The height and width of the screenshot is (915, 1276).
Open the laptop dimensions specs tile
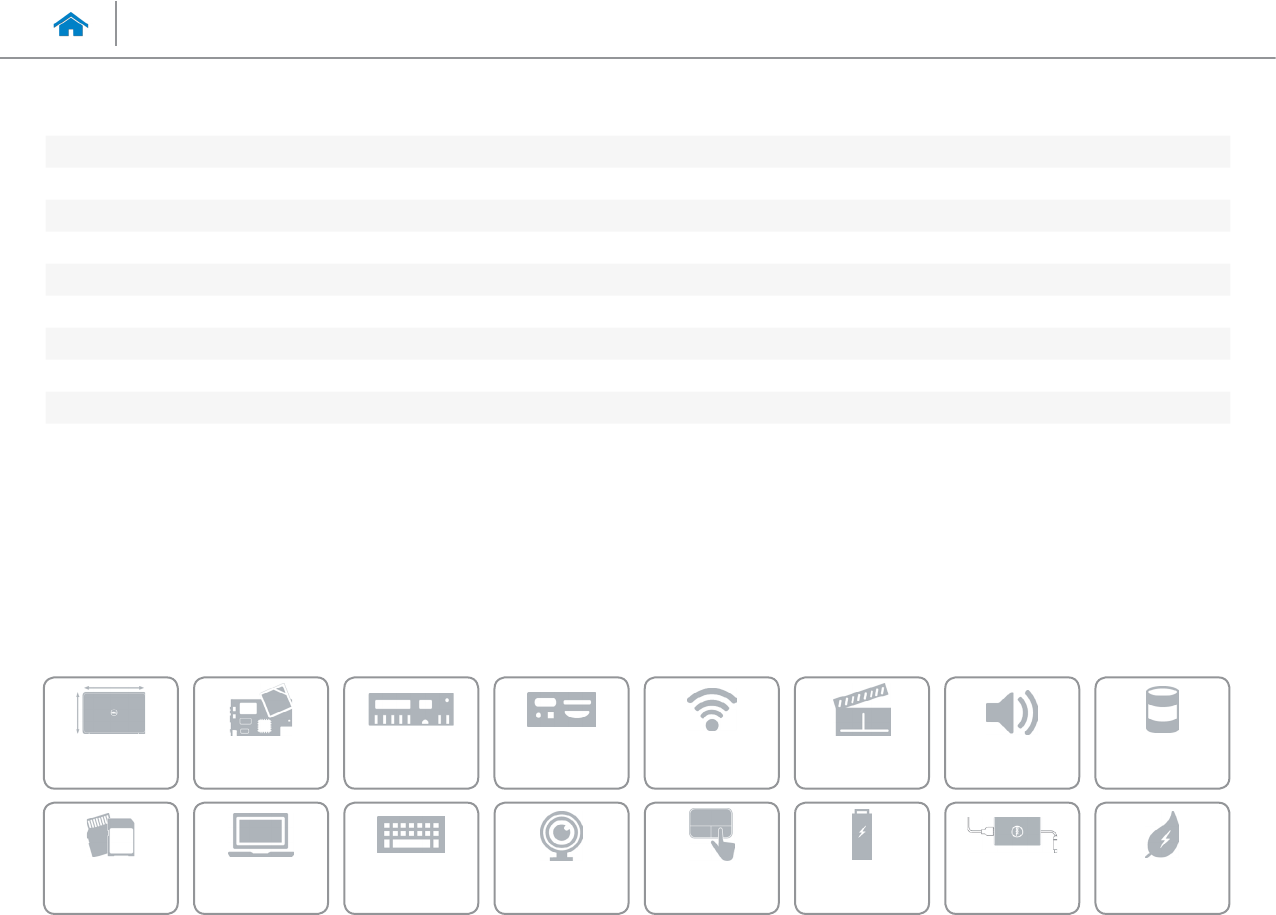pos(111,732)
